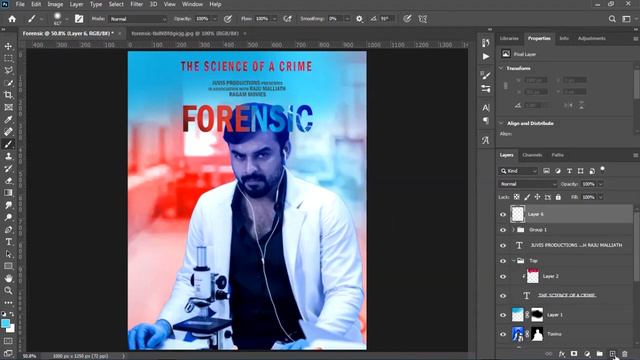640x360 pixels.
Task: Collapse the Transform section
Action: 501,68
